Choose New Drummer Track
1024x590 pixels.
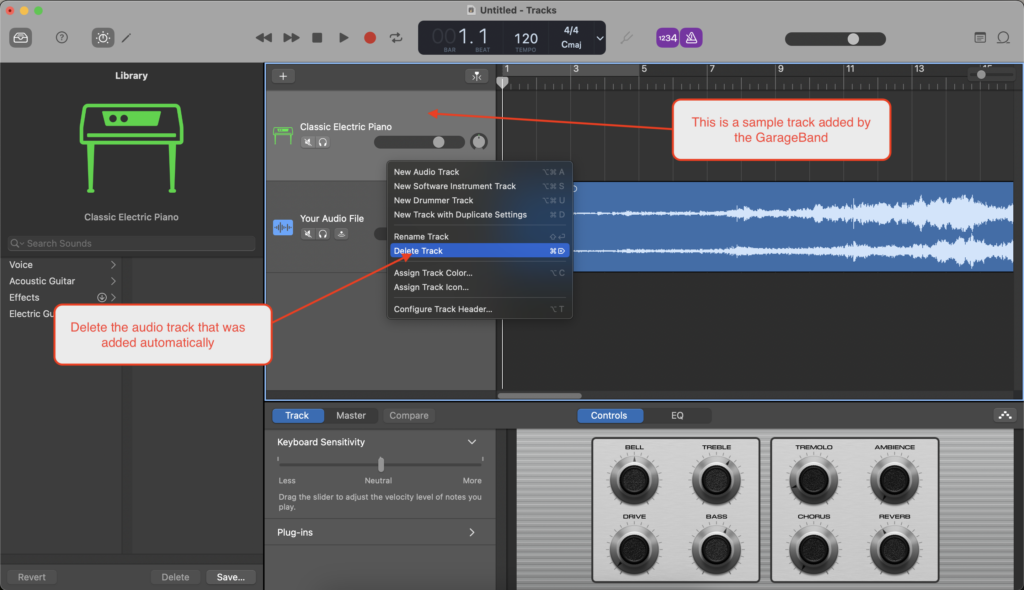[x=479, y=201]
